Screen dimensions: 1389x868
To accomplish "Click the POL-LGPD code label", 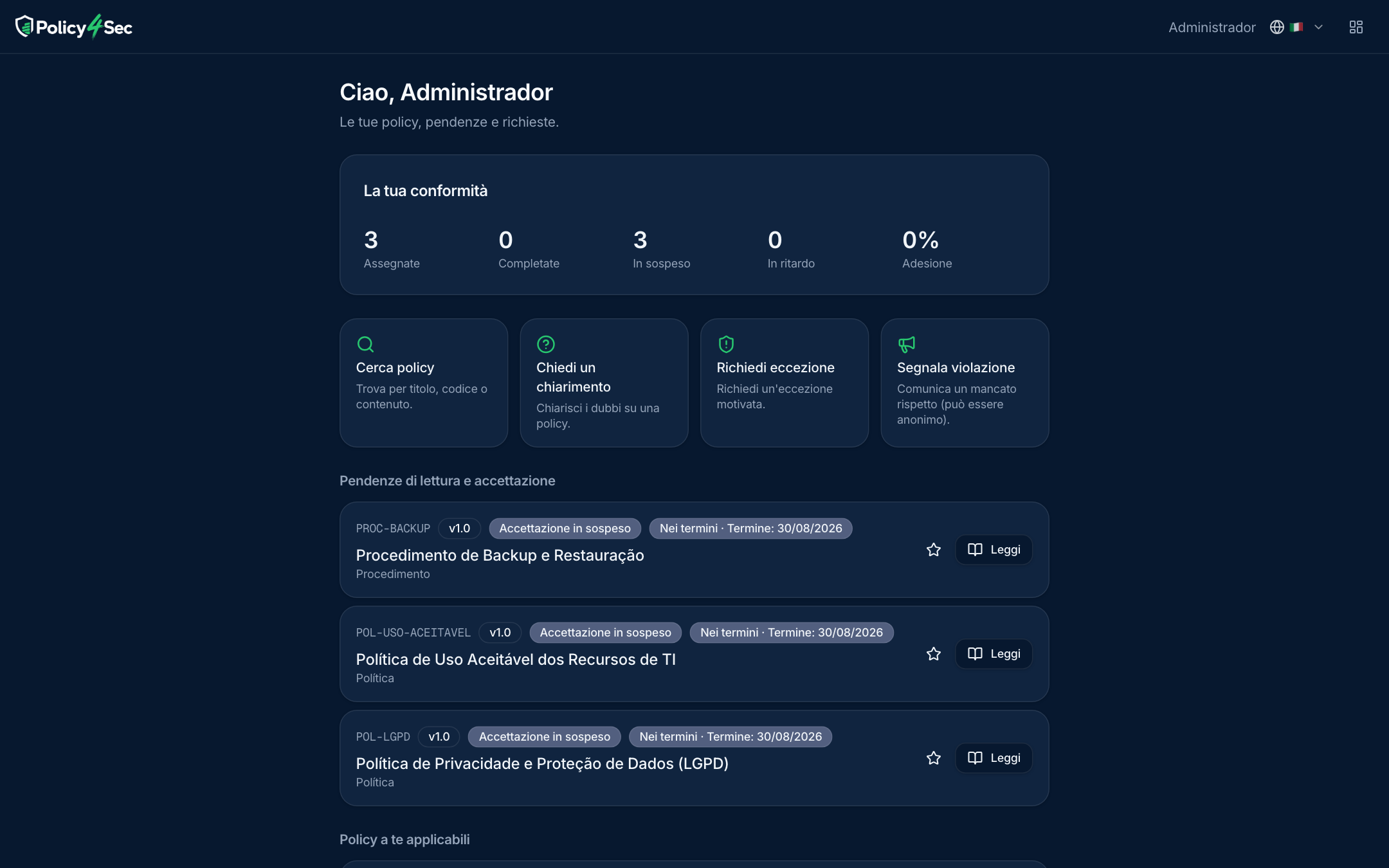I will 383,737.
